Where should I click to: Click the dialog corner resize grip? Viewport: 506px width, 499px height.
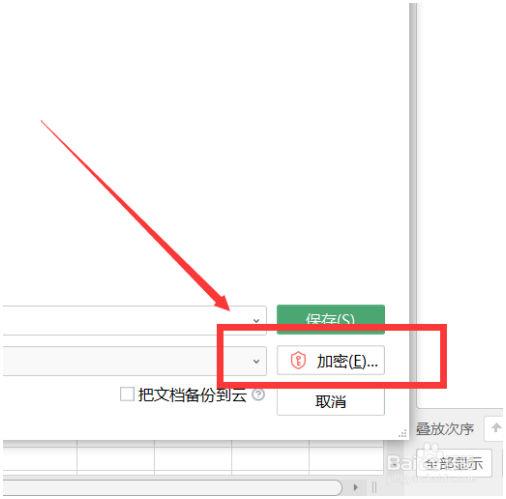pyautogui.click(x=403, y=433)
